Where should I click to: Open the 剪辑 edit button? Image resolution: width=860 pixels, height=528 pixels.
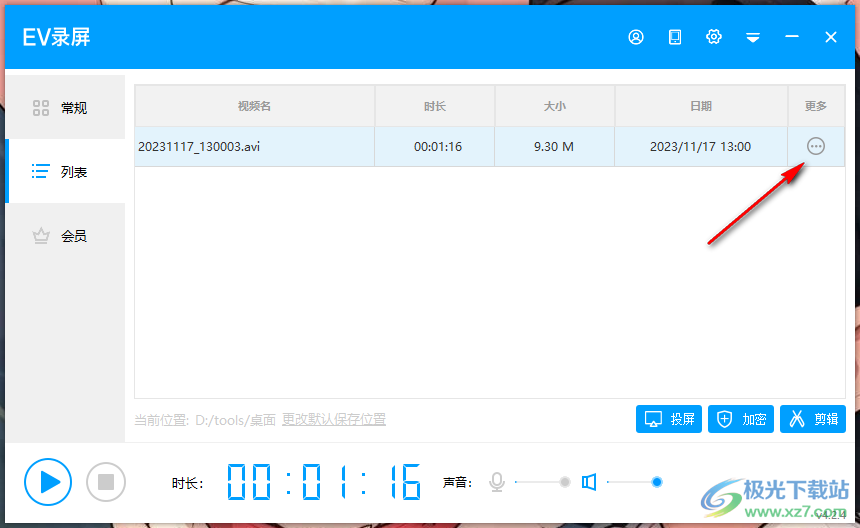click(813, 419)
